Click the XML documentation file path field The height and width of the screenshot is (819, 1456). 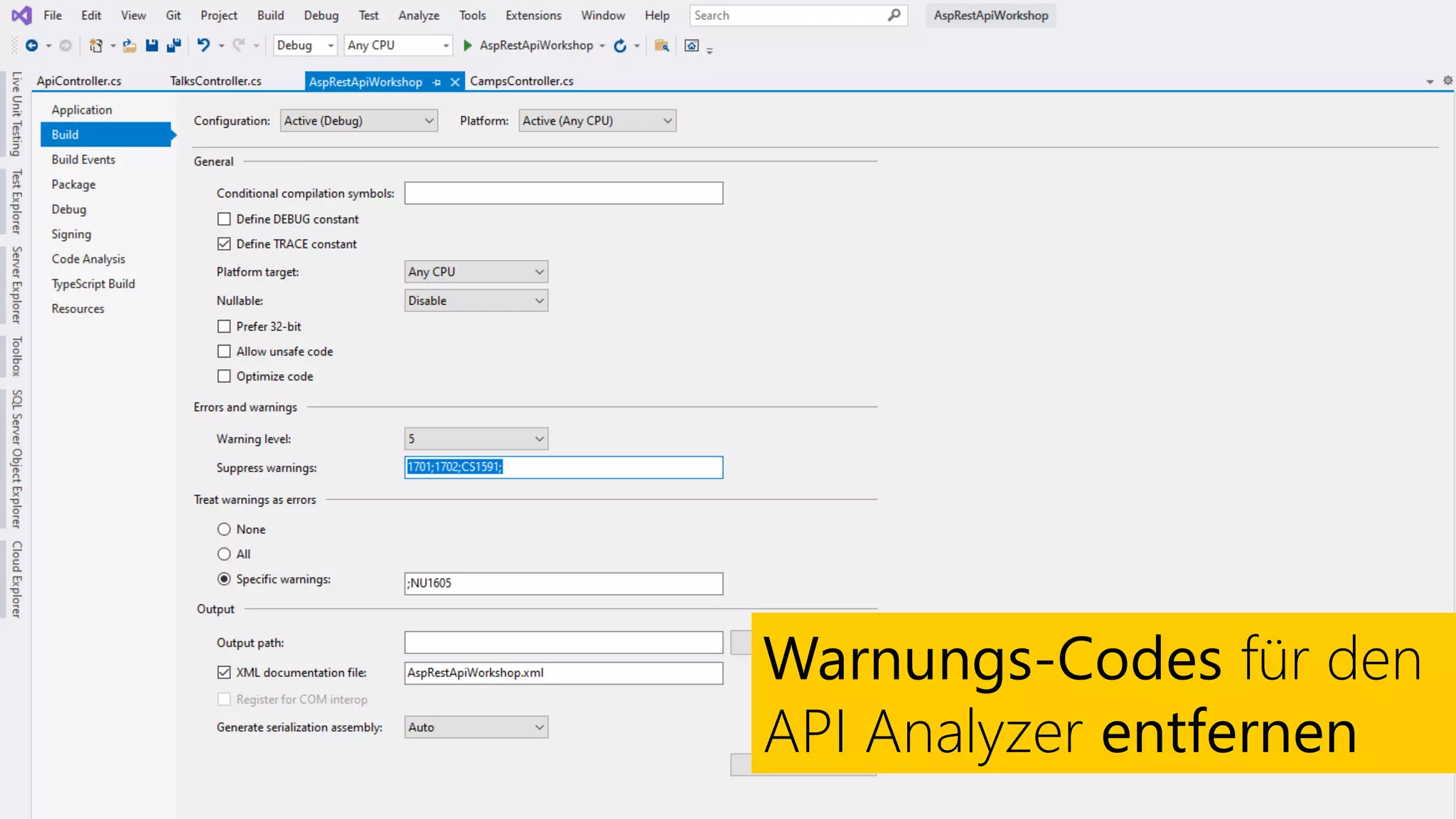564,673
